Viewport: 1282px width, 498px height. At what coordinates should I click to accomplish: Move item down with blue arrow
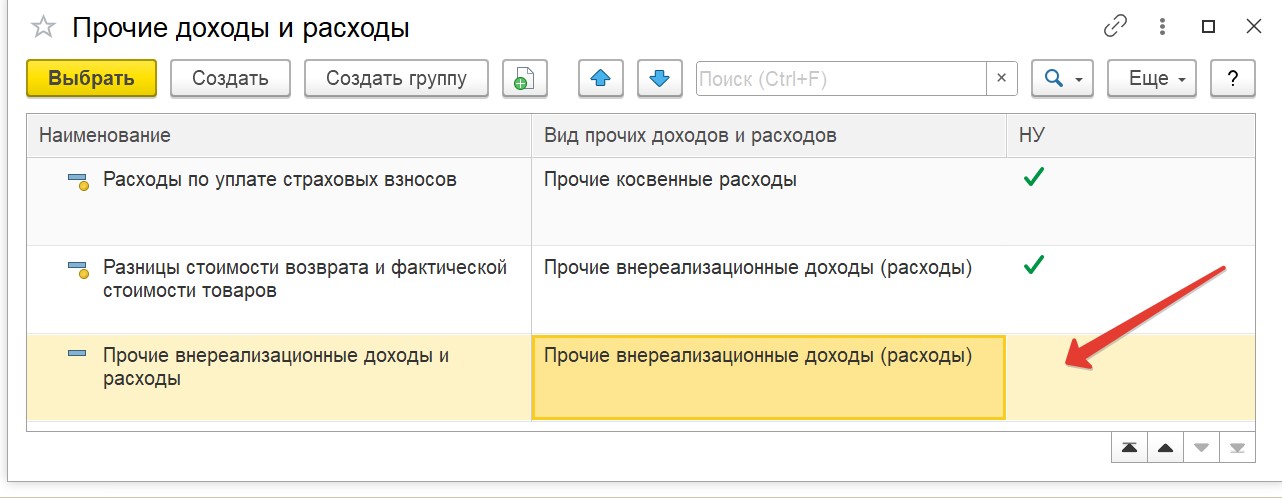click(x=659, y=78)
